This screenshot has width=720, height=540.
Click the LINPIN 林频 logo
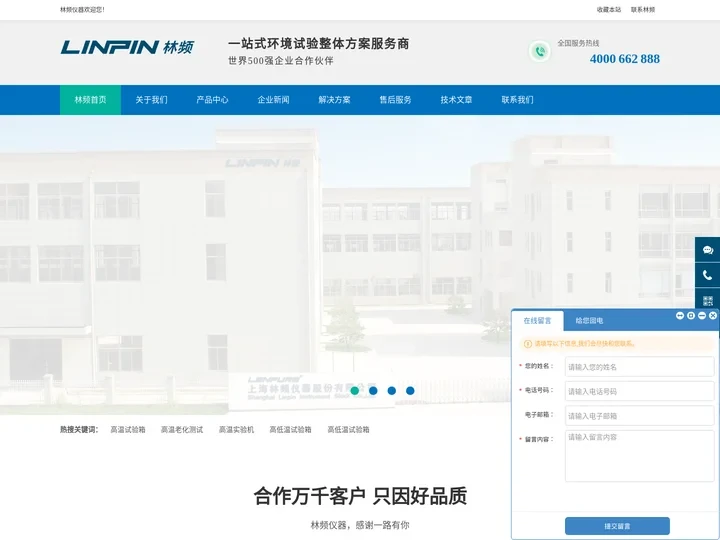tap(127, 47)
